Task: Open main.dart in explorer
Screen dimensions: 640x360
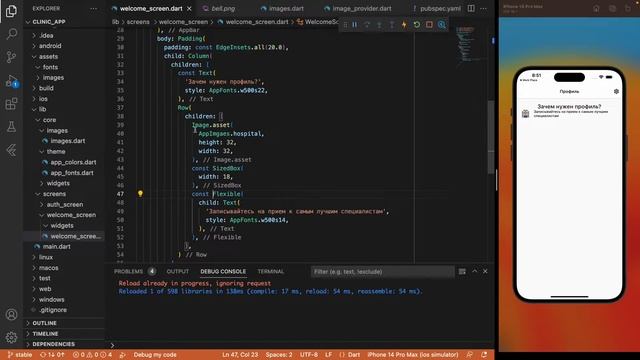Action: (56, 247)
